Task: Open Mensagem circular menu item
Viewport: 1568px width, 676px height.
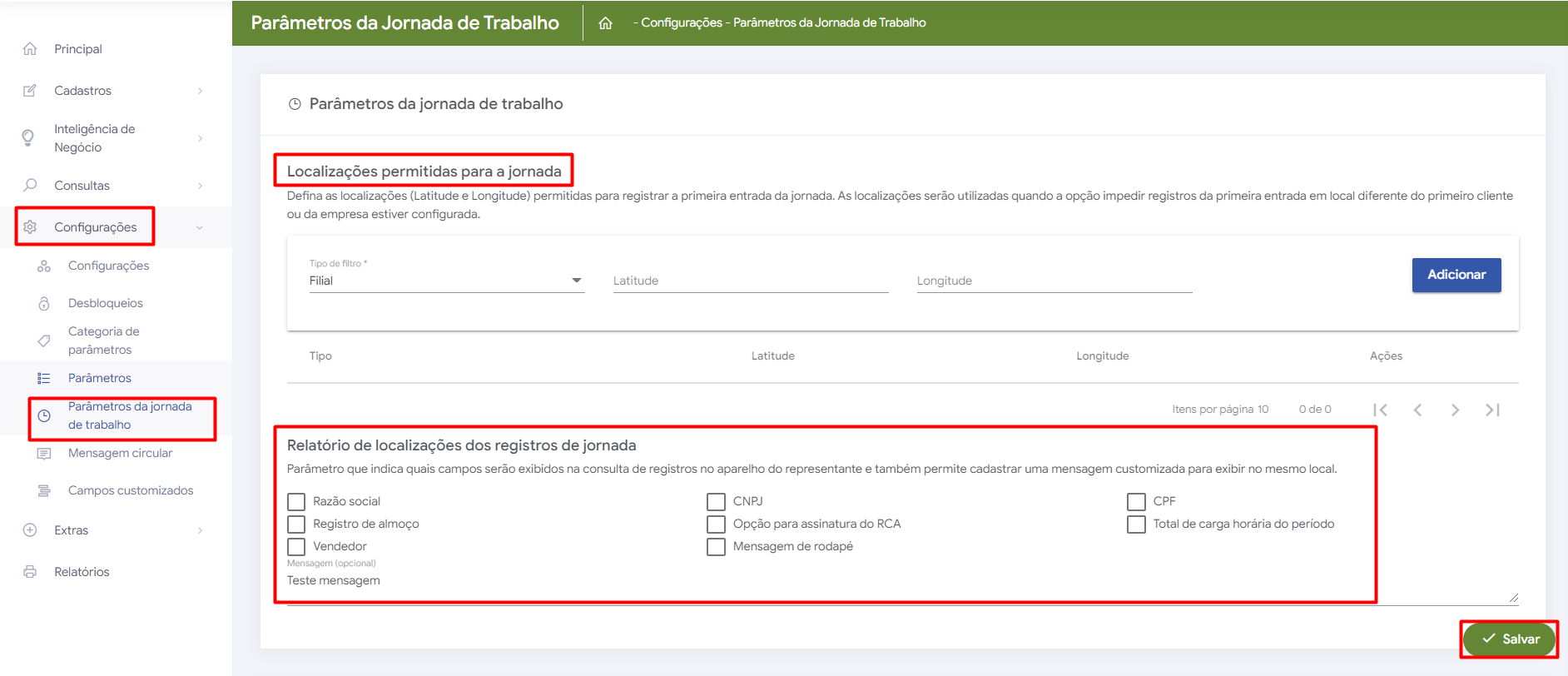Action: coord(120,453)
